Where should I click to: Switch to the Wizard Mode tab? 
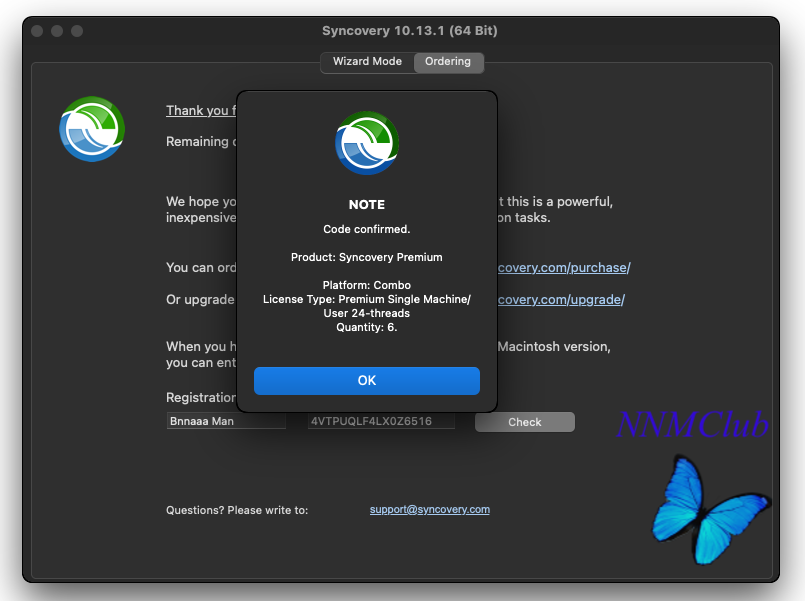tap(367, 61)
